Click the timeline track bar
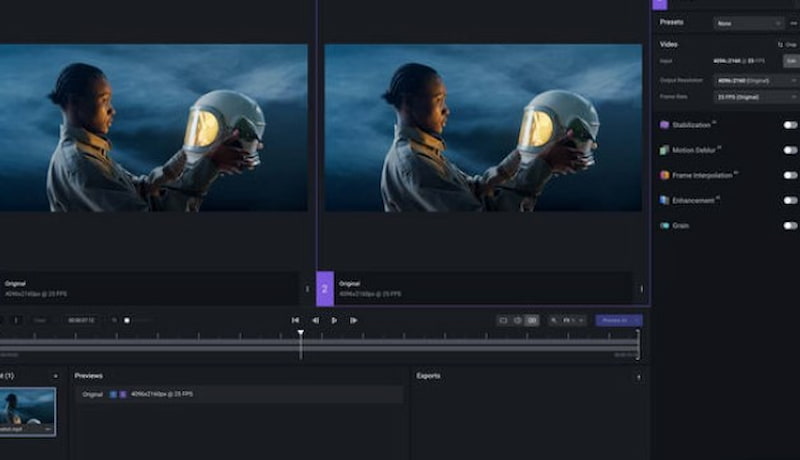Screen dimensions: 800x460 coord(319,345)
